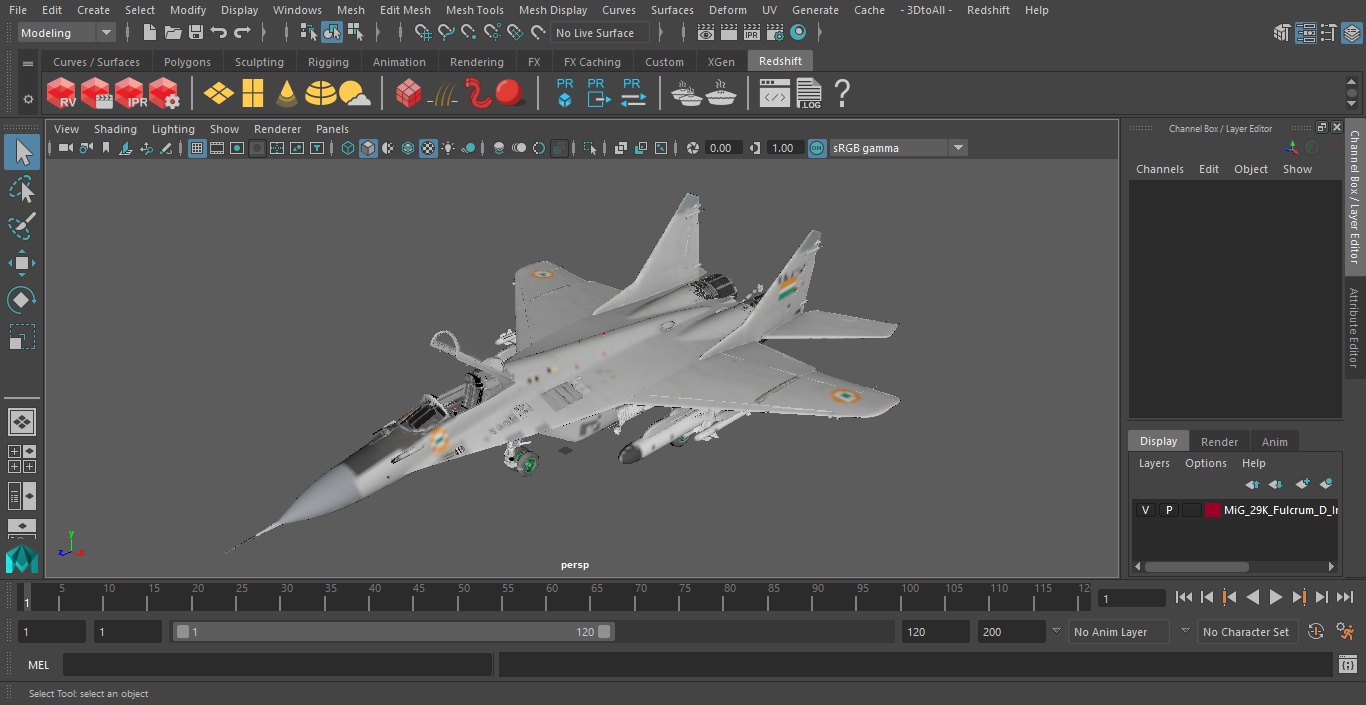Screen dimensions: 1366x705
Task: Click the MEL command input field
Action: [277, 665]
